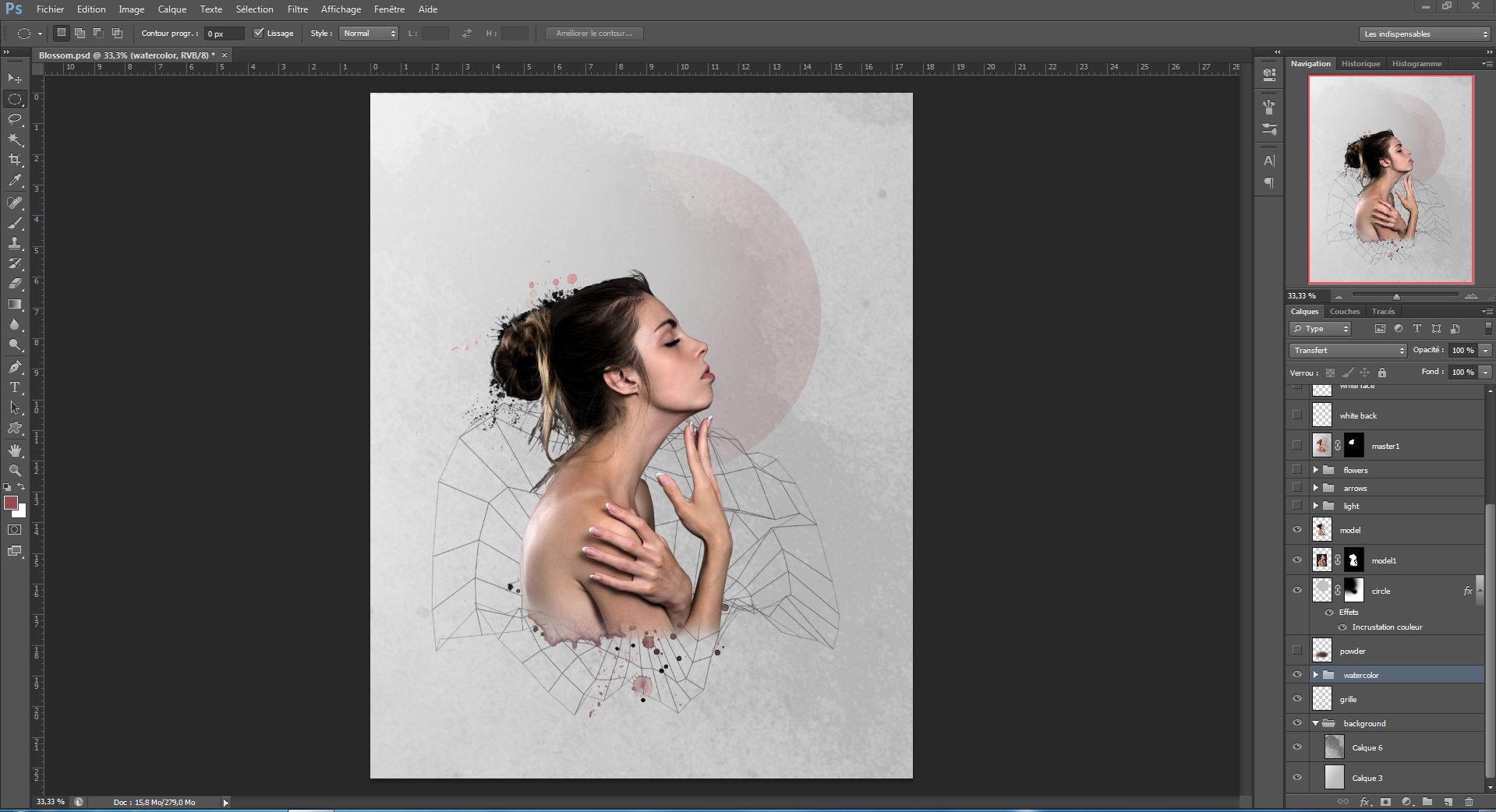Viewport: 1496px width, 812px height.
Task: Click the delete layer trash icon
Action: (1469, 802)
